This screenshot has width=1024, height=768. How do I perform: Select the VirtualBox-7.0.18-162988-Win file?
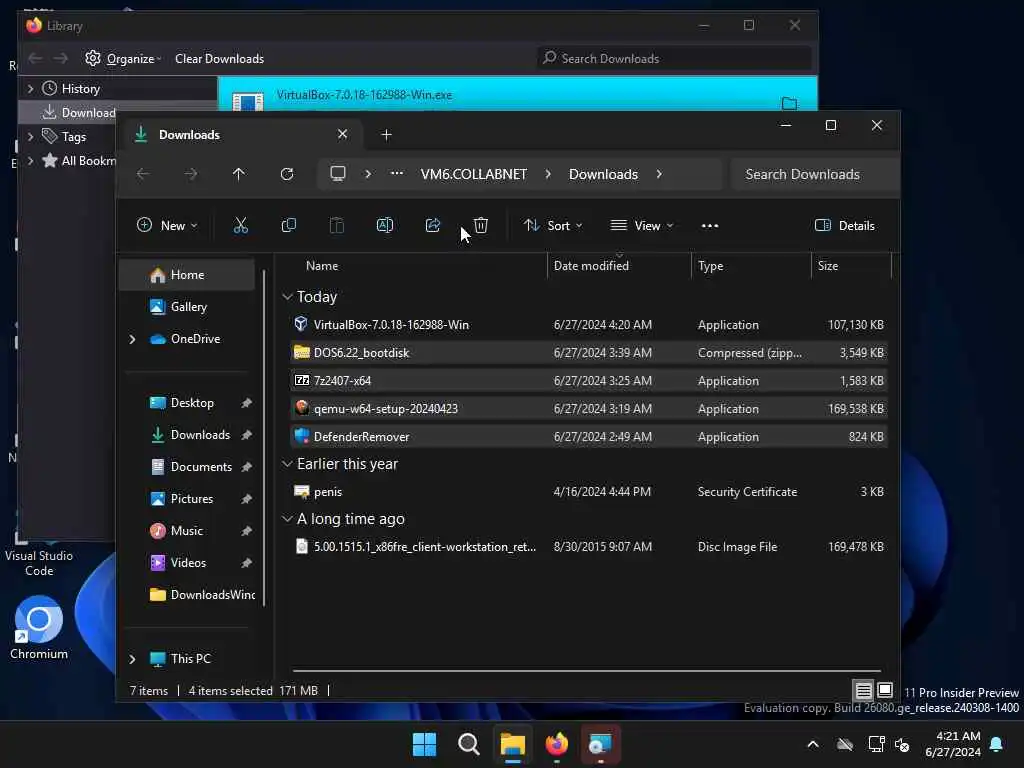pyautogui.click(x=588, y=325)
